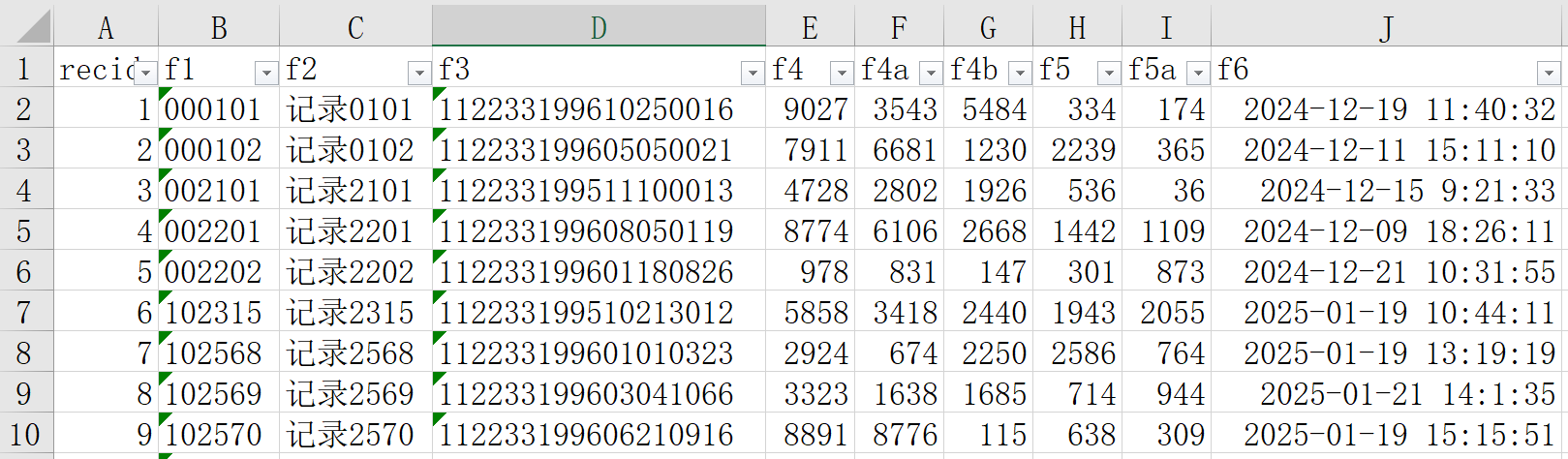Open the f3 column filter dropdown

coord(753,73)
